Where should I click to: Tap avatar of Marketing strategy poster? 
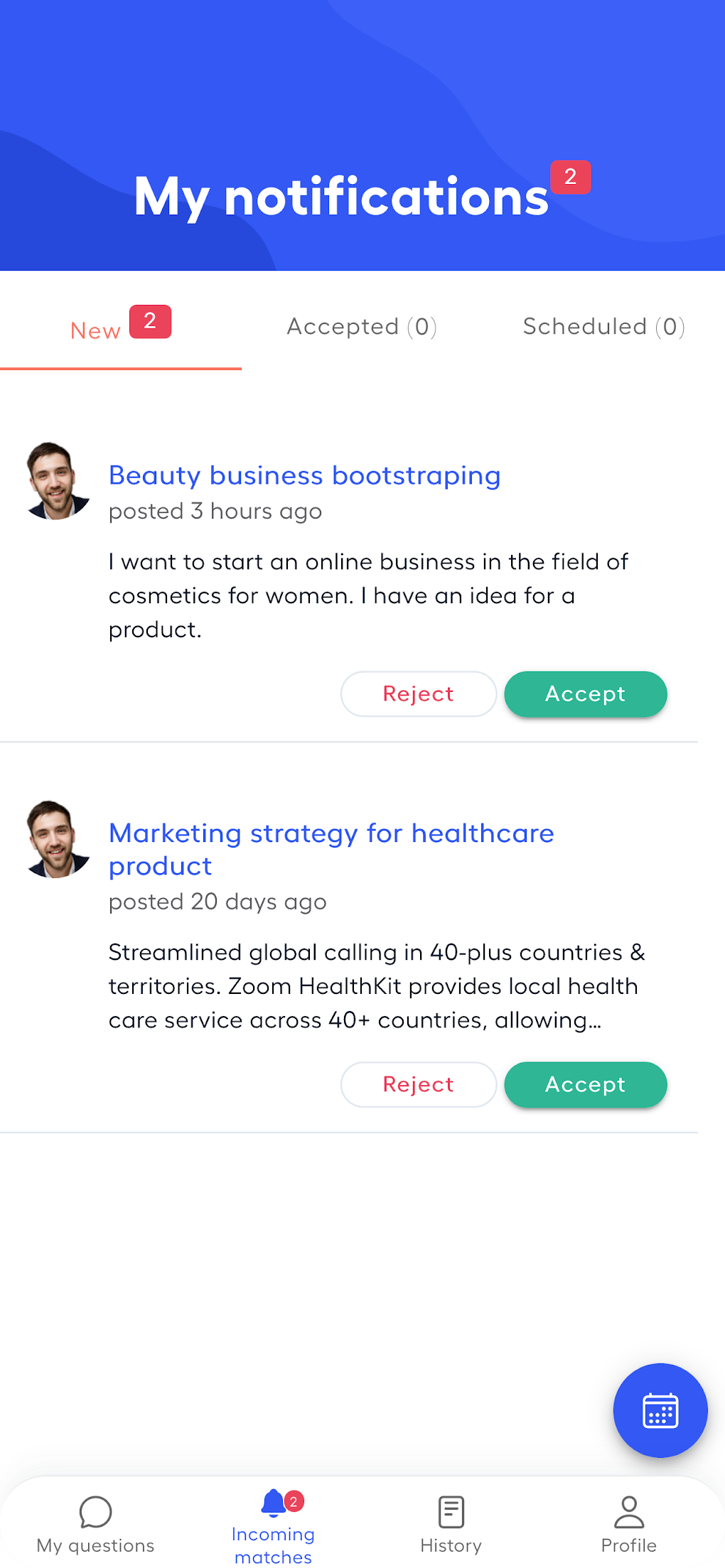[x=58, y=839]
